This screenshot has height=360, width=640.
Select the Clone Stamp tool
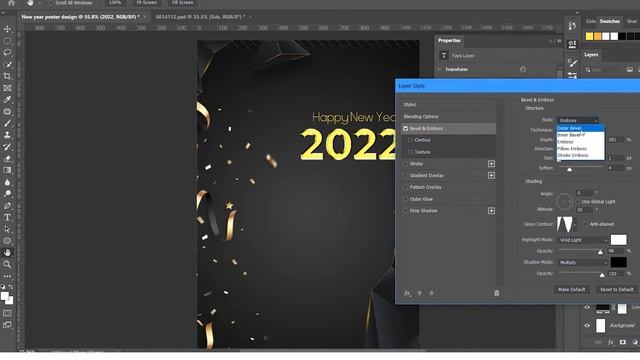7,135
